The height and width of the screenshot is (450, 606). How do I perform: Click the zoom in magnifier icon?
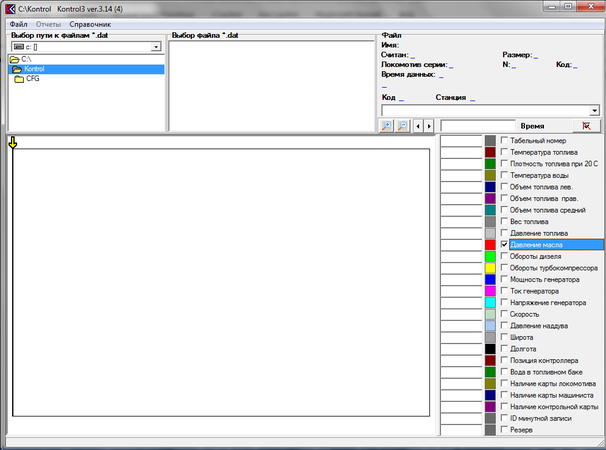(387, 126)
